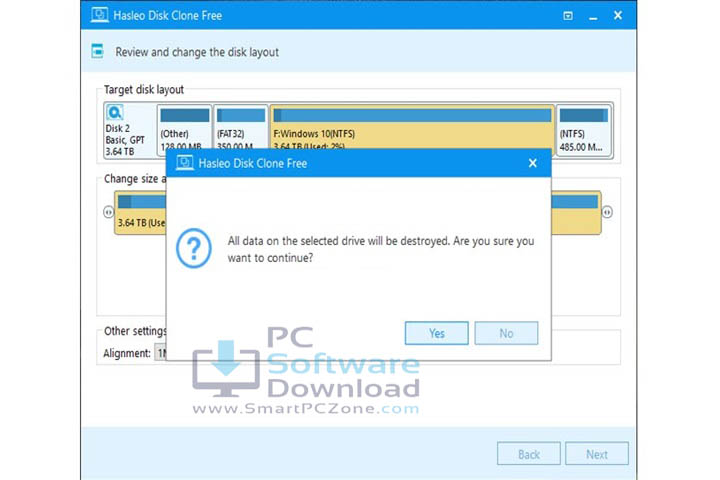
Task: Open the Alignment dropdown
Action: (161, 353)
